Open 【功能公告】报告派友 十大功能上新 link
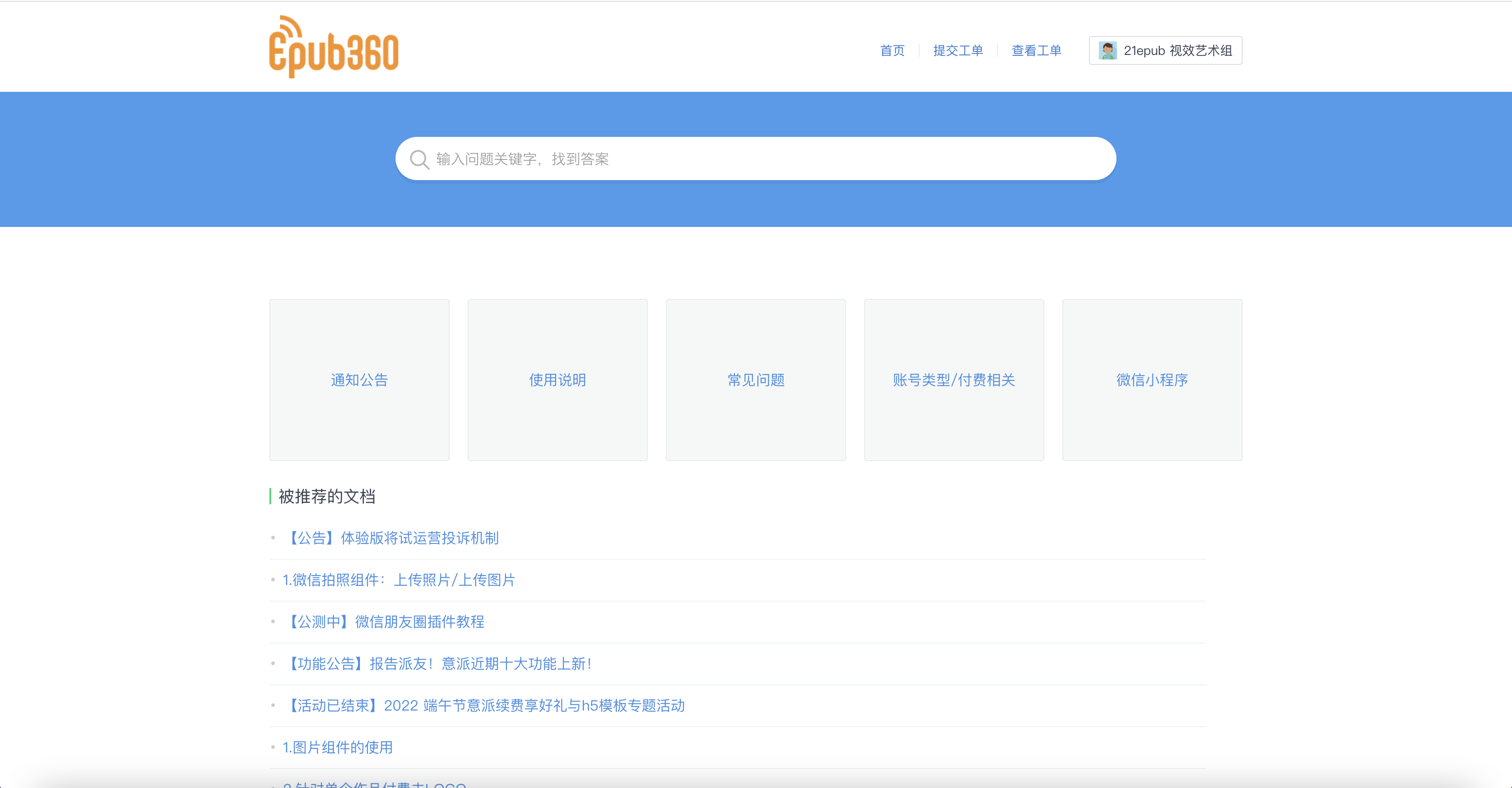 point(439,664)
